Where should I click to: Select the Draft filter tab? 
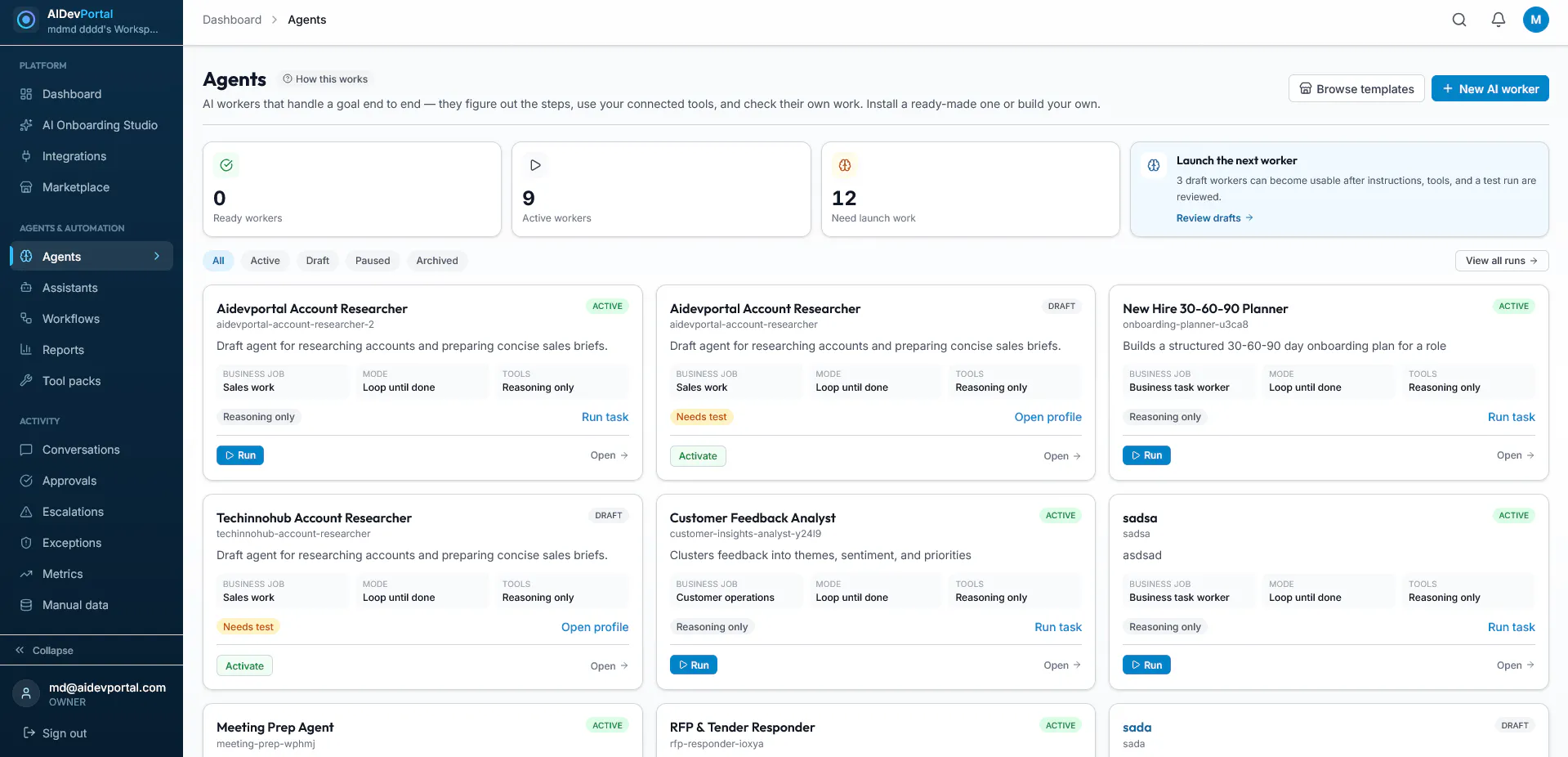click(318, 261)
